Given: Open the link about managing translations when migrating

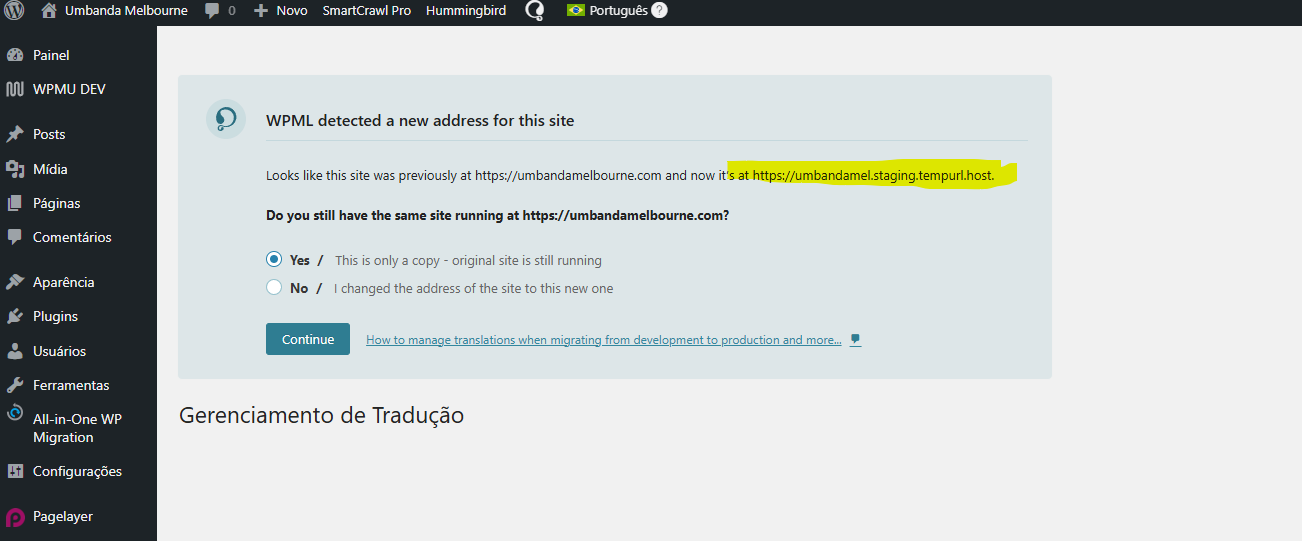Looking at the screenshot, I should coord(604,340).
